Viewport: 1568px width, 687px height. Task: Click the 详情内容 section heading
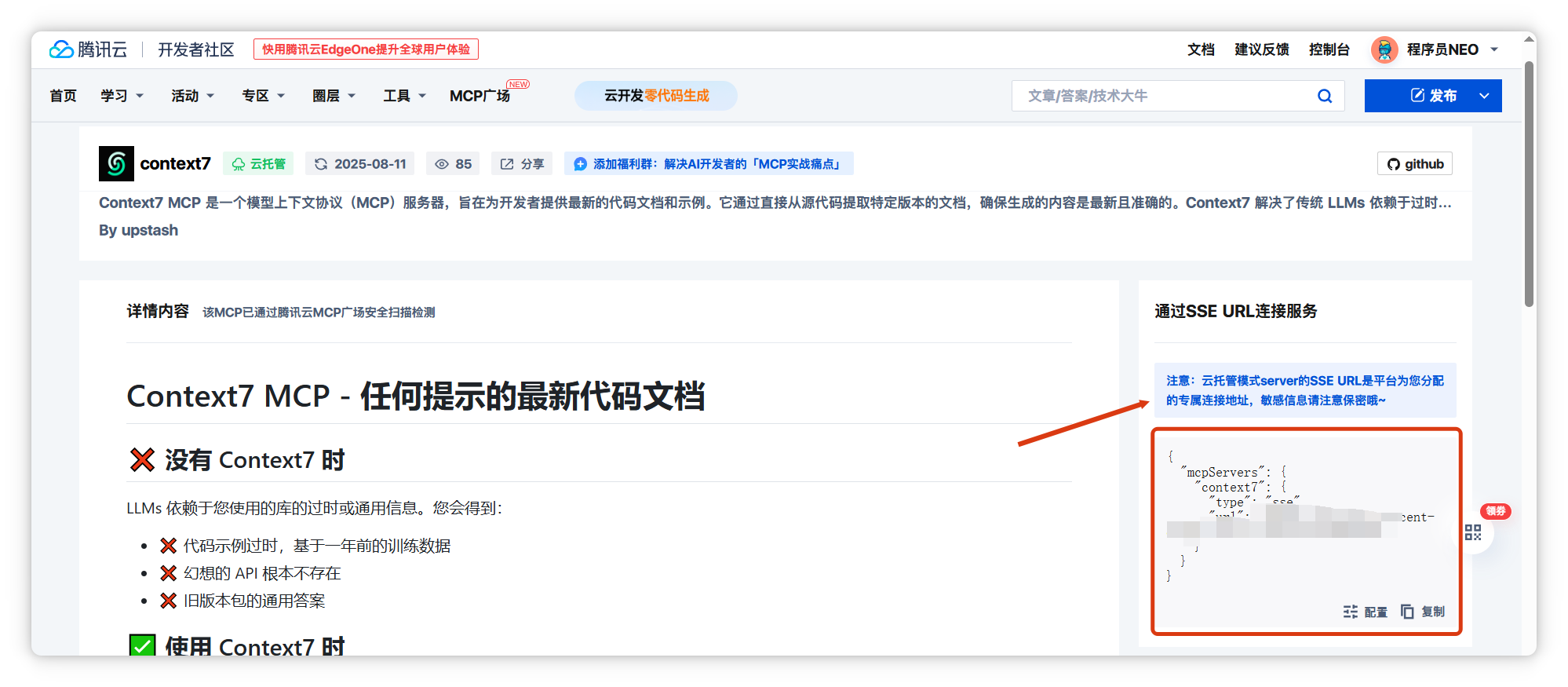point(158,312)
